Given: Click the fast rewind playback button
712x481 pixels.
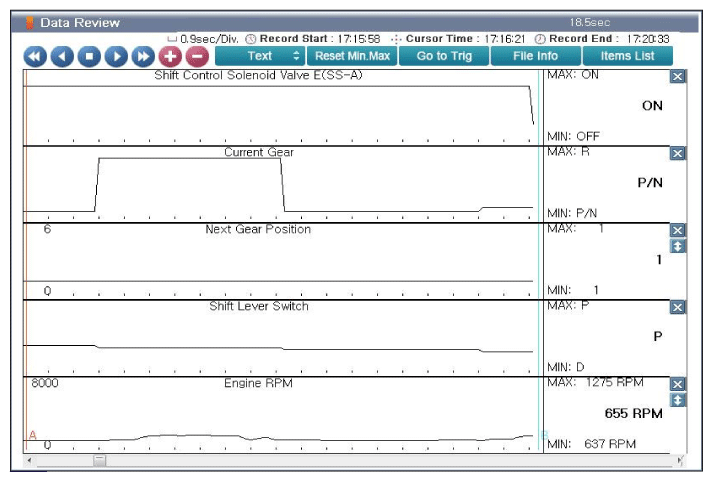Looking at the screenshot, I should 35,57.
